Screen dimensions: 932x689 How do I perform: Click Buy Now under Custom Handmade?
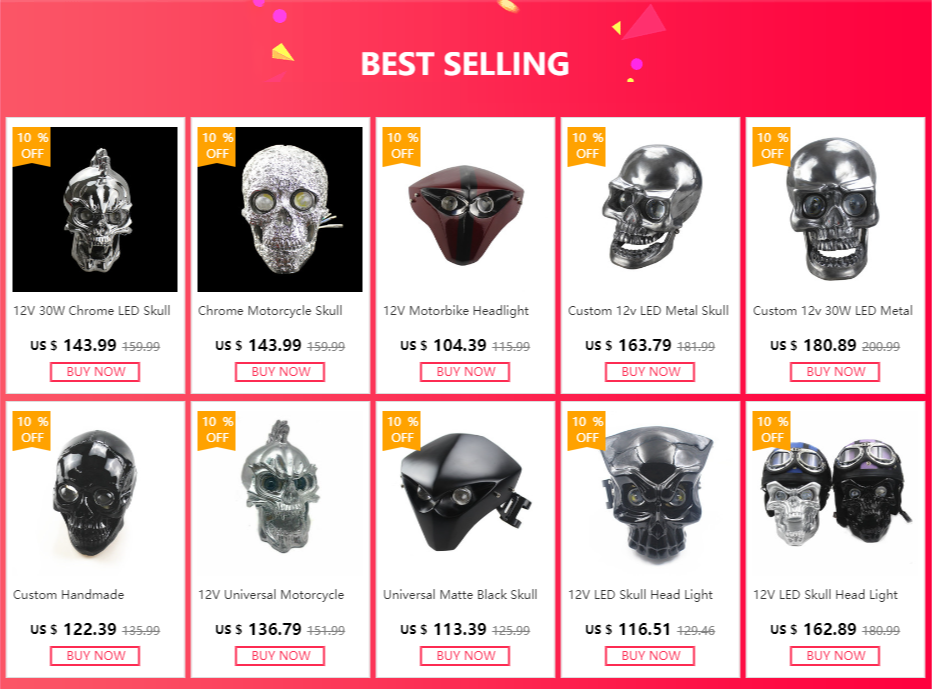pyautogui.click(x=95, y=656)
